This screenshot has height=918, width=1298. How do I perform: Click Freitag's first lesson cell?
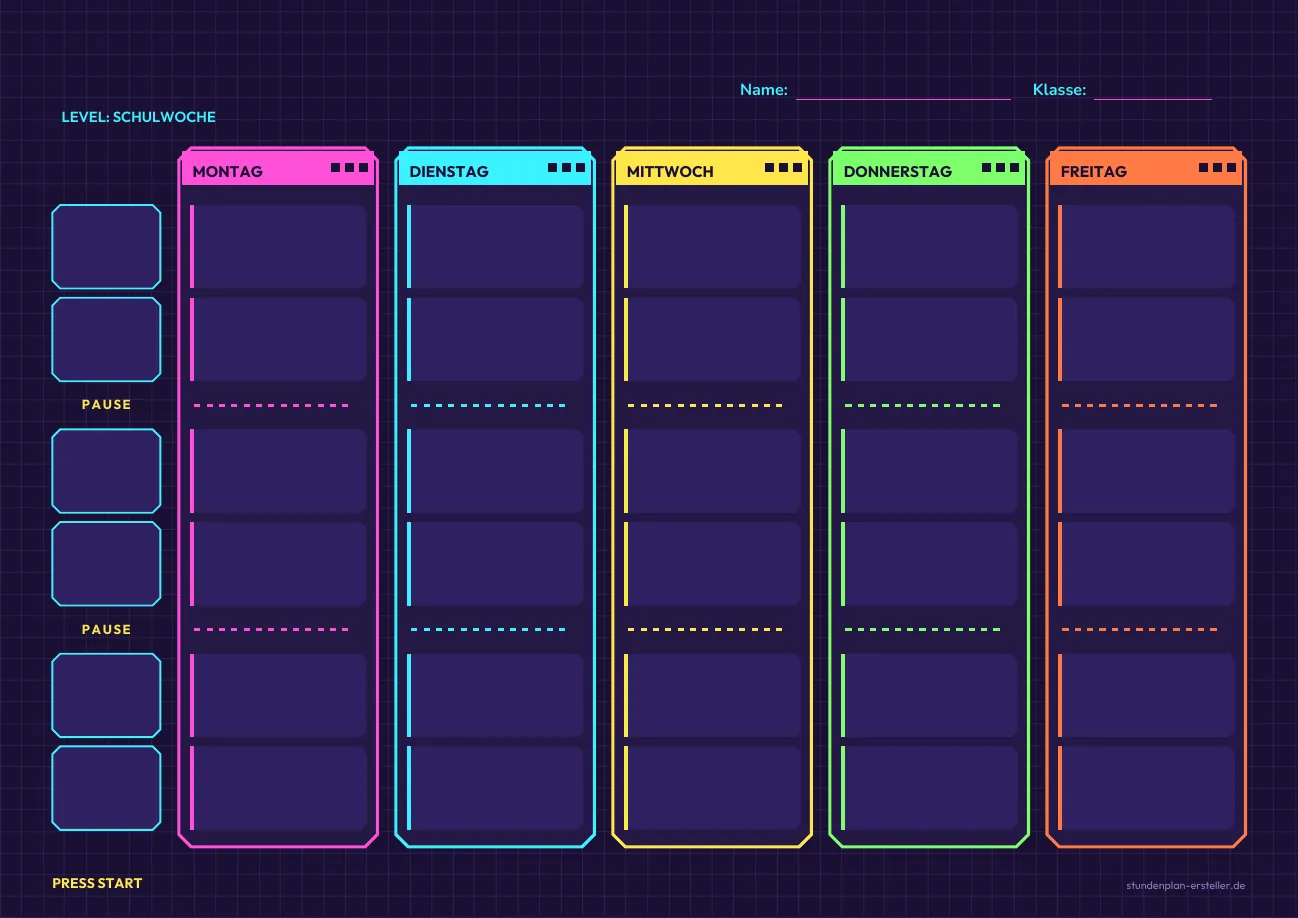1146,247
